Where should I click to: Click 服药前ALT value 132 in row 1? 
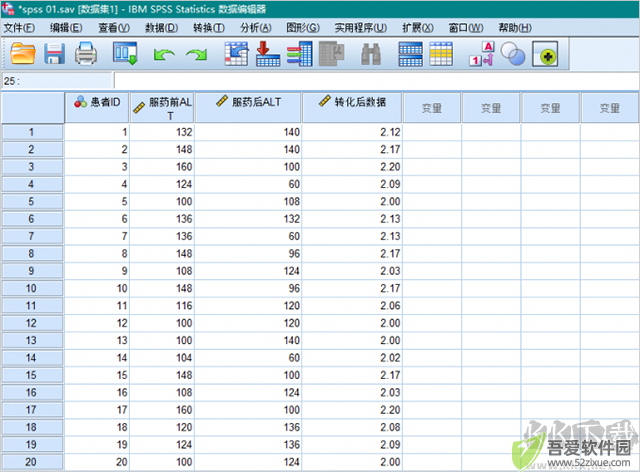pyautogui.click(x=162, y=132)
